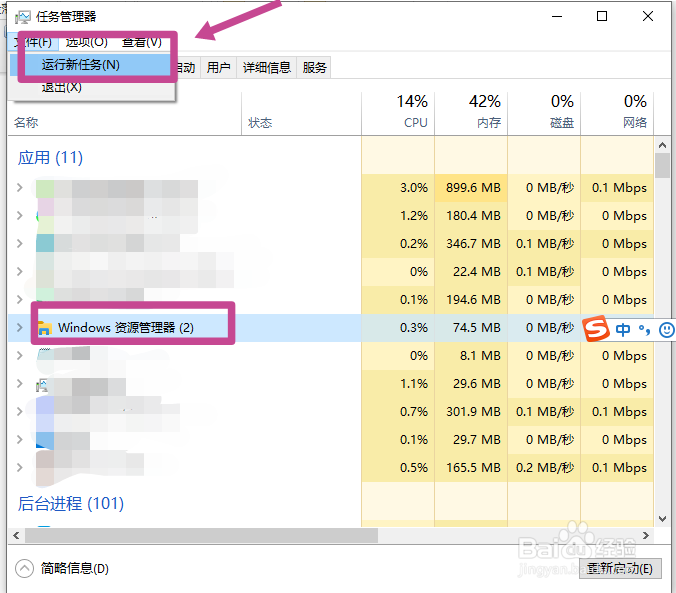Click the 74.5 MB memory cell
676x593 pixels.
[x=471, y=328]
